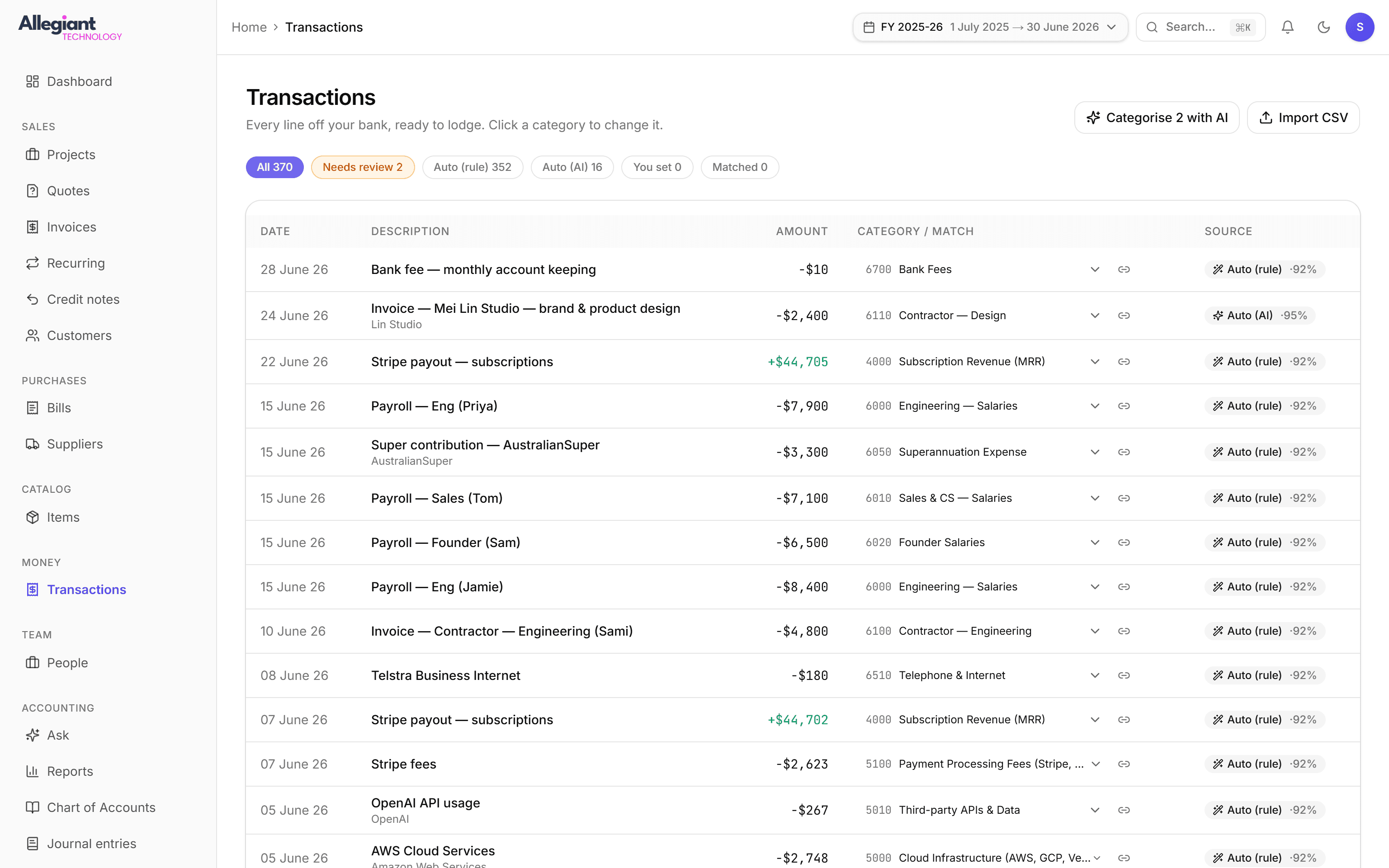Click the link icon for Contractor Engineering (Sami)
Viewport: 1389px width, 868px height.
click(x=1124, y=631)
